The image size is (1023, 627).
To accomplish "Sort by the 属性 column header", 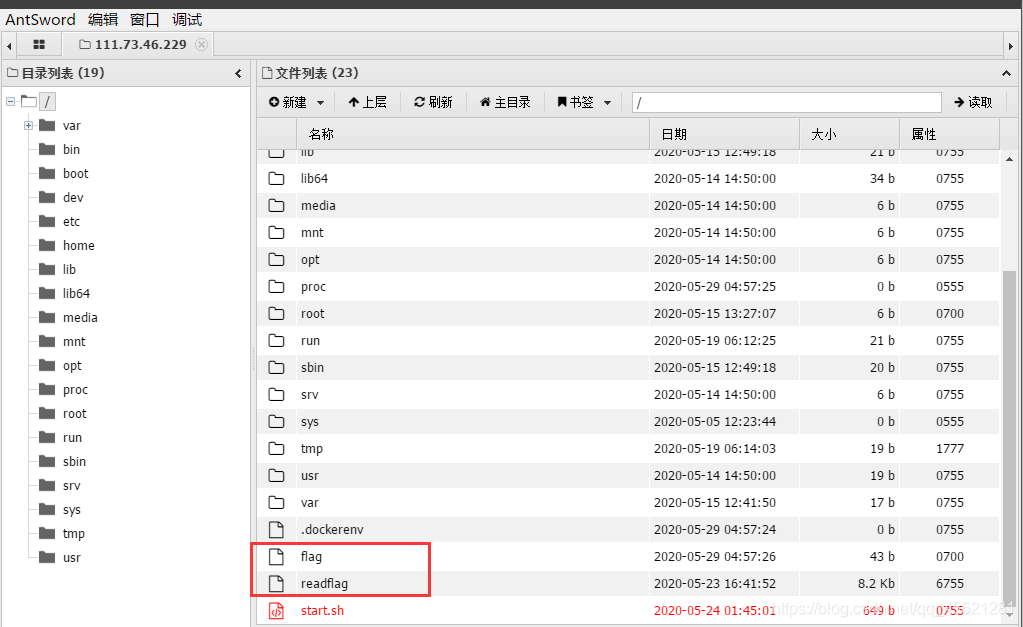I will point(949,134).
